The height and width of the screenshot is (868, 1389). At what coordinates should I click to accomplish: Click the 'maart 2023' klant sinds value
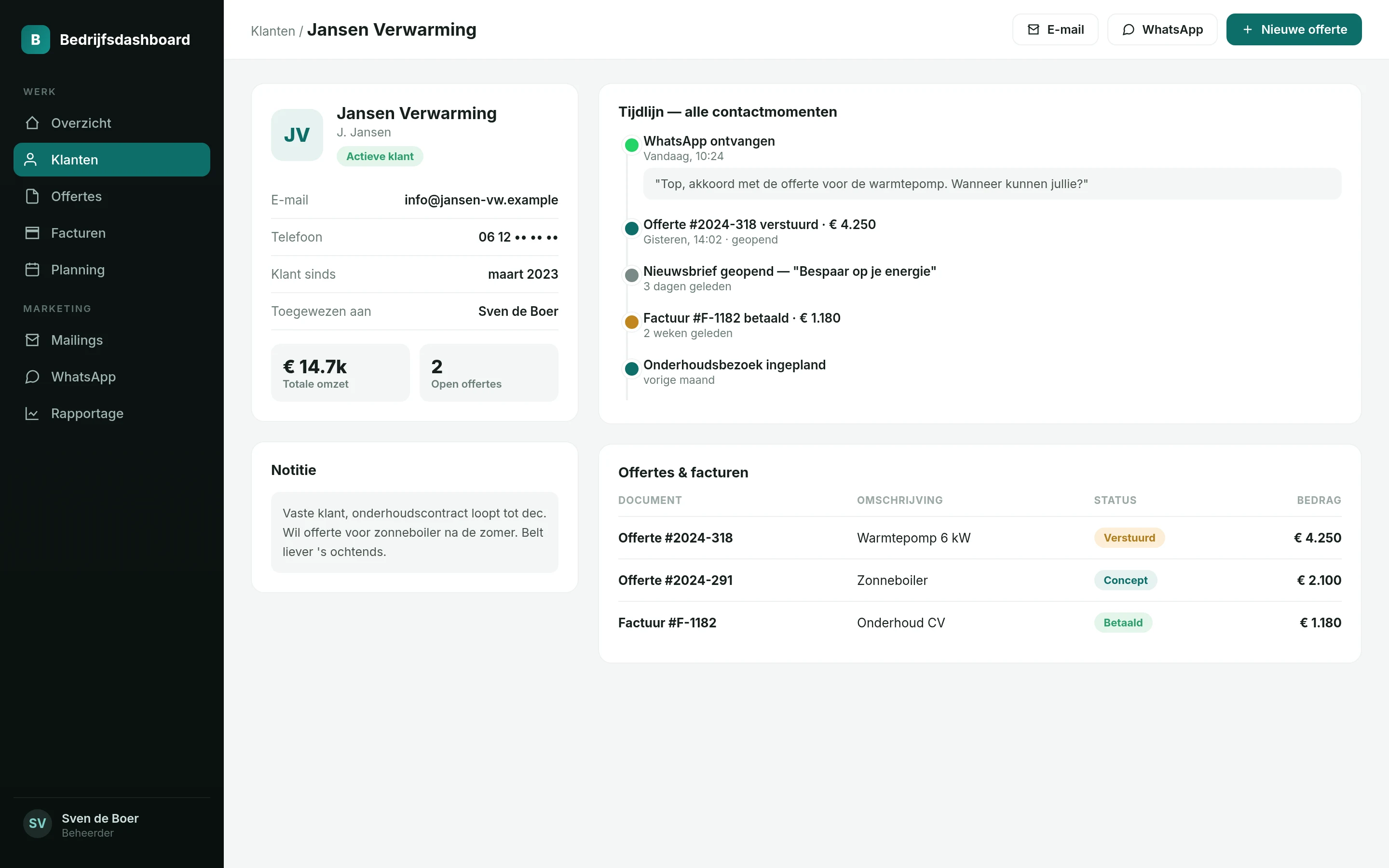click(522, 274)
